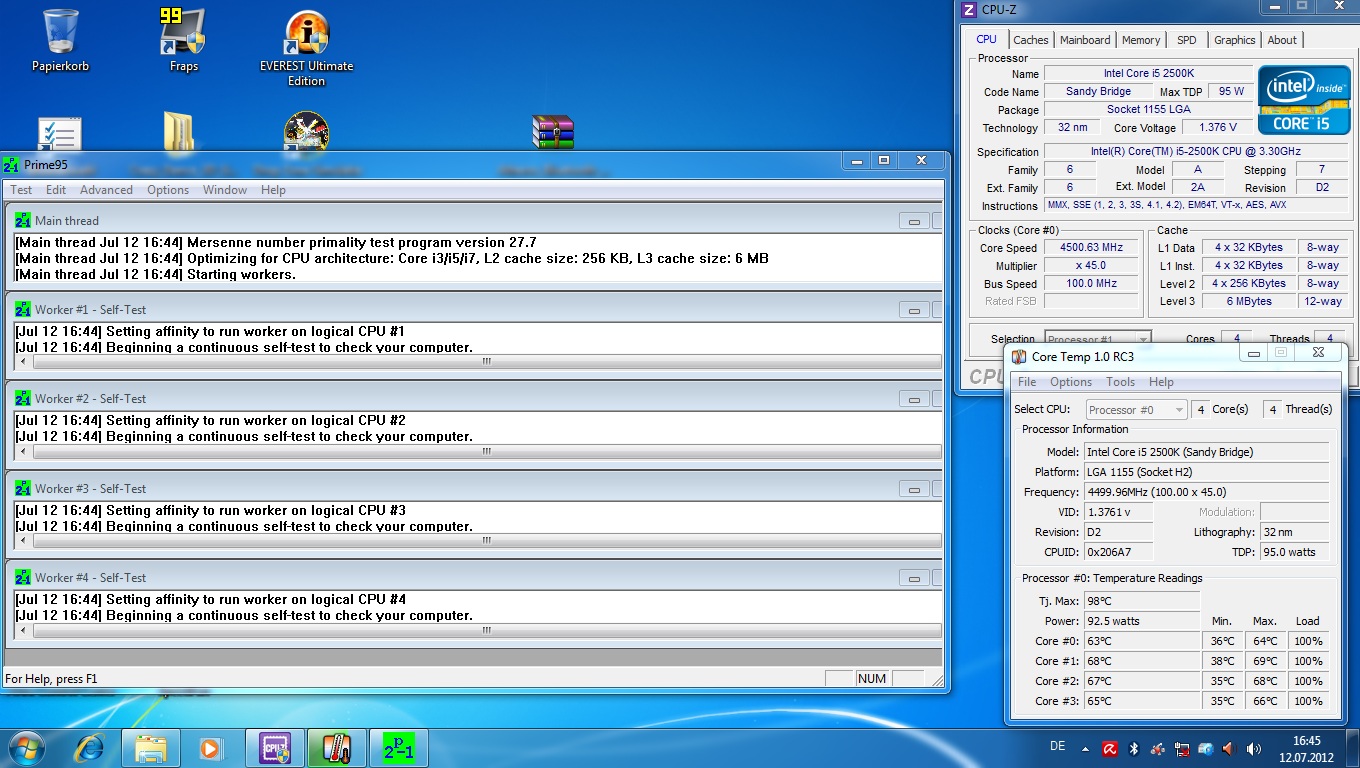Open the WinRAR archive desktop icon
Image resolution: width=1360 pixels, height=768 pixels.
click(x=553, y=132)
